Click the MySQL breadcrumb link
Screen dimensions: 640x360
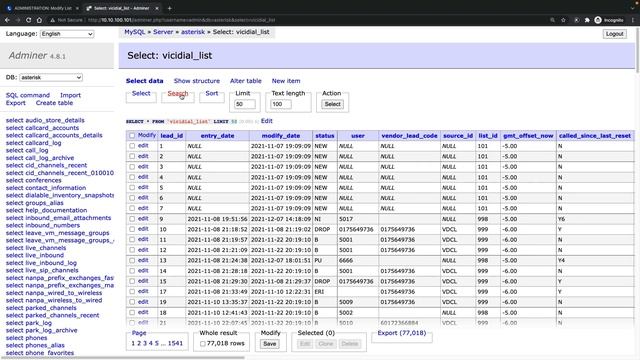tap(135, 32)
